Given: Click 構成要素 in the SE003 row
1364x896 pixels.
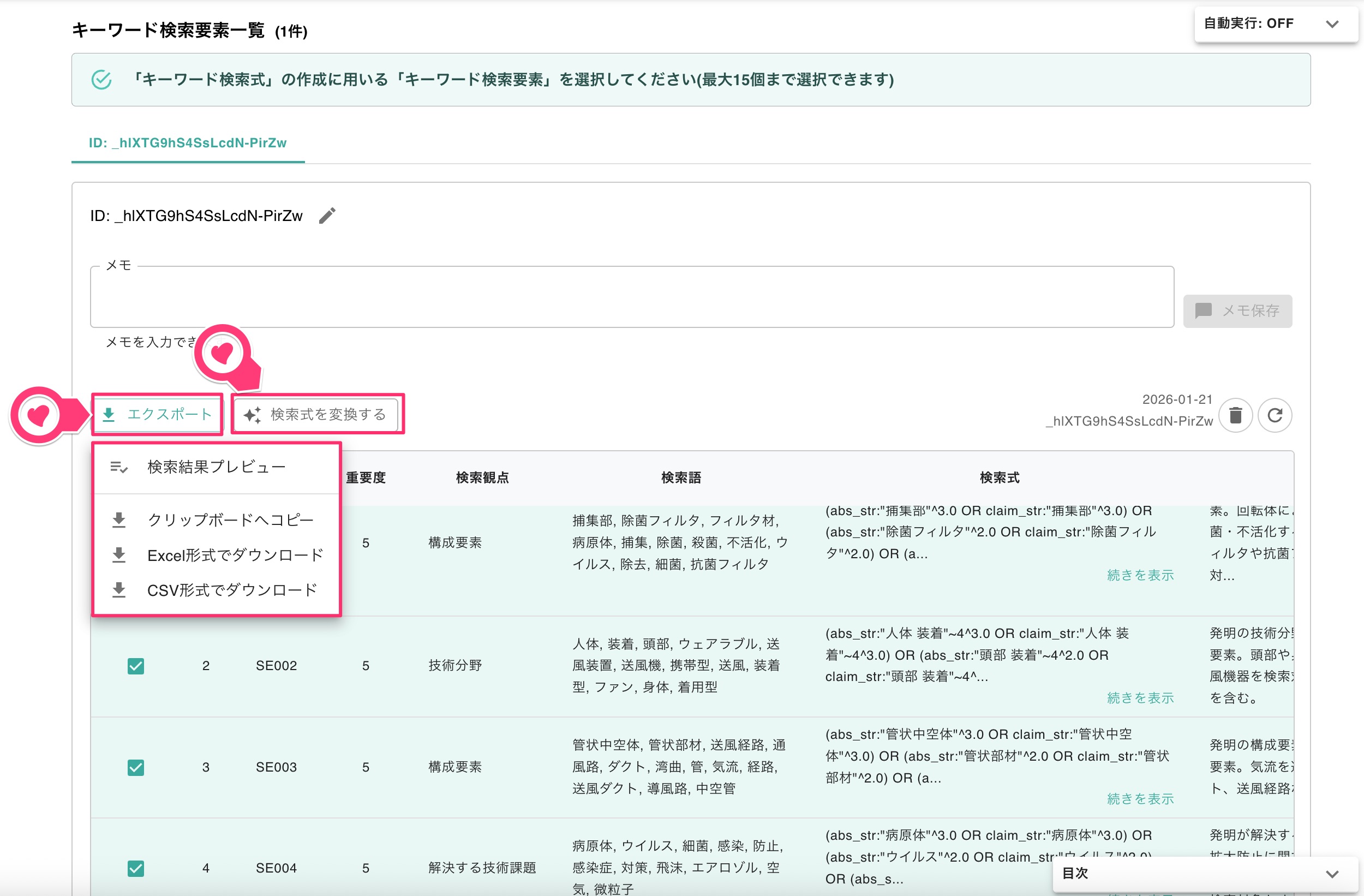Looking at the screenshot, I should (455, 767).
